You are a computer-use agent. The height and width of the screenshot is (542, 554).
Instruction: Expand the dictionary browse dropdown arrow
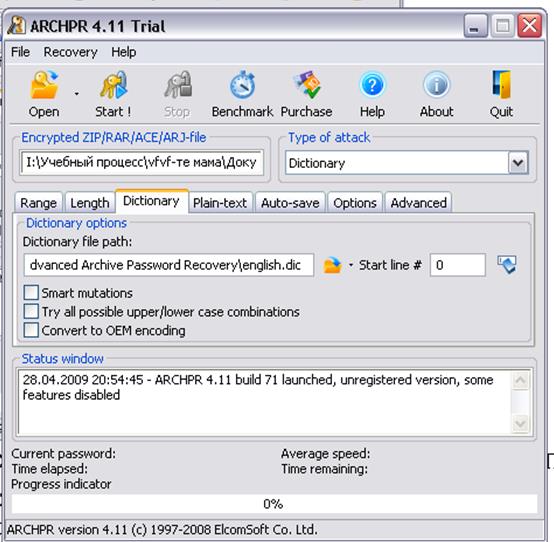click(x=351, y=265)
